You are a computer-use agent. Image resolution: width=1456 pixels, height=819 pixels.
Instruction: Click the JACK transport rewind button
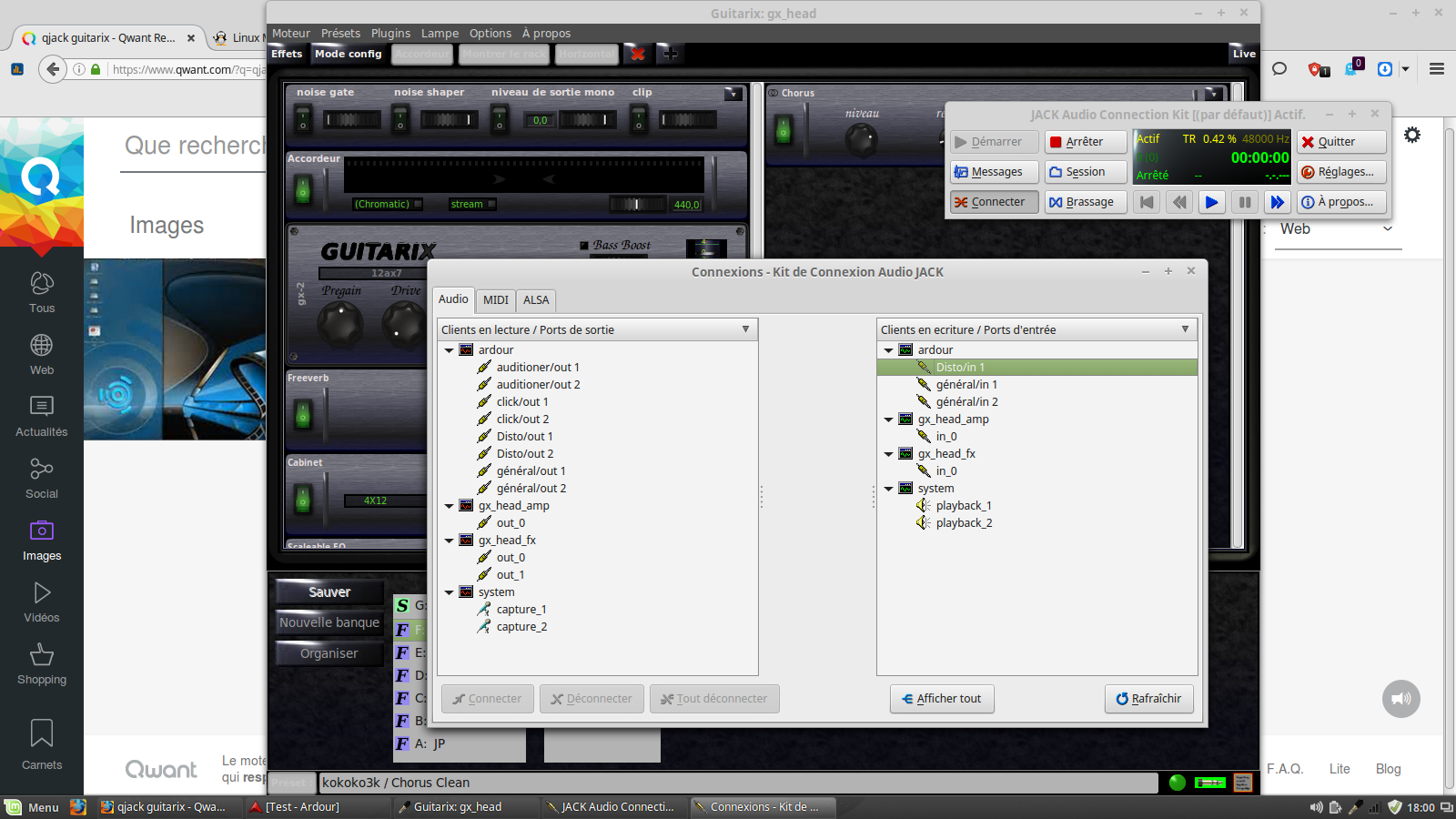(x=1179, y=202)
